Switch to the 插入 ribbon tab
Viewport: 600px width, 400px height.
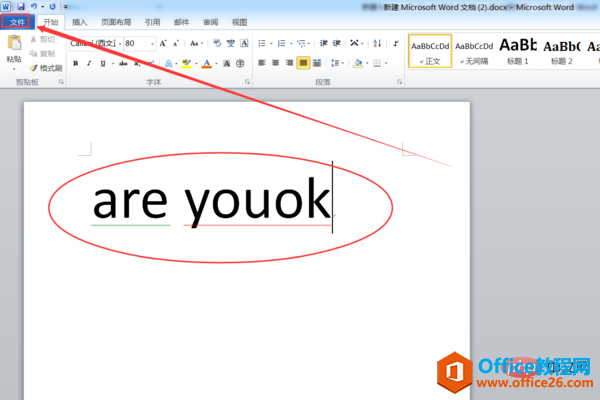[x=80, y=22]
